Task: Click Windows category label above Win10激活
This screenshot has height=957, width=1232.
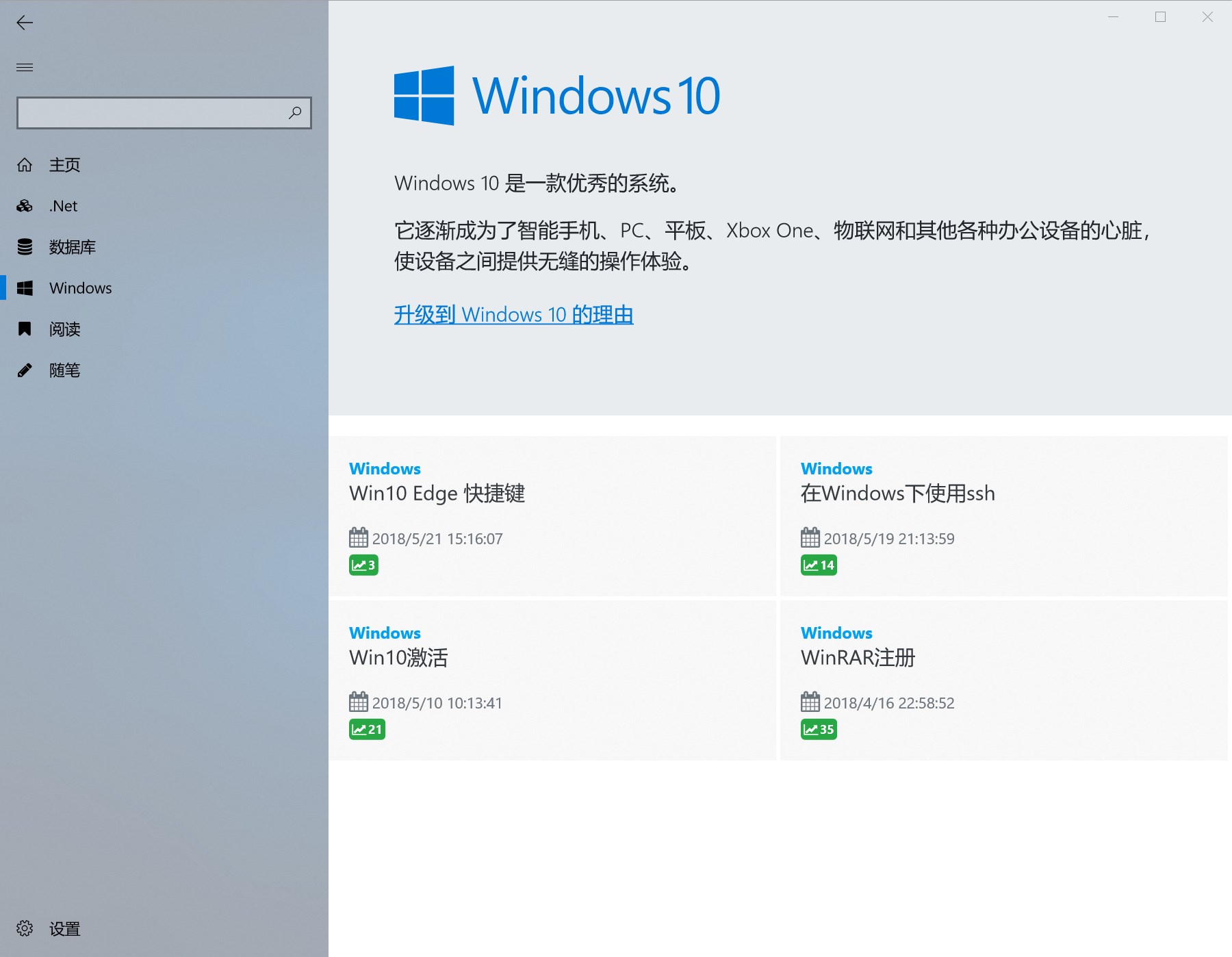Action: click(385, 633)
